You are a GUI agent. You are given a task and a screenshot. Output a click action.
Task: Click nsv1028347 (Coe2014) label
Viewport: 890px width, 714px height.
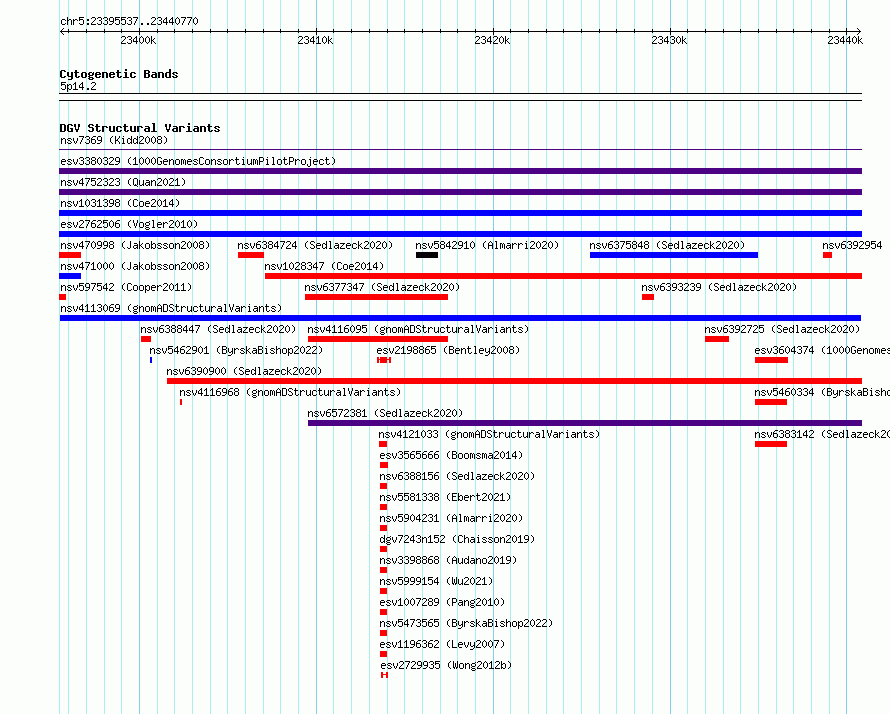[x=324, y=266]
